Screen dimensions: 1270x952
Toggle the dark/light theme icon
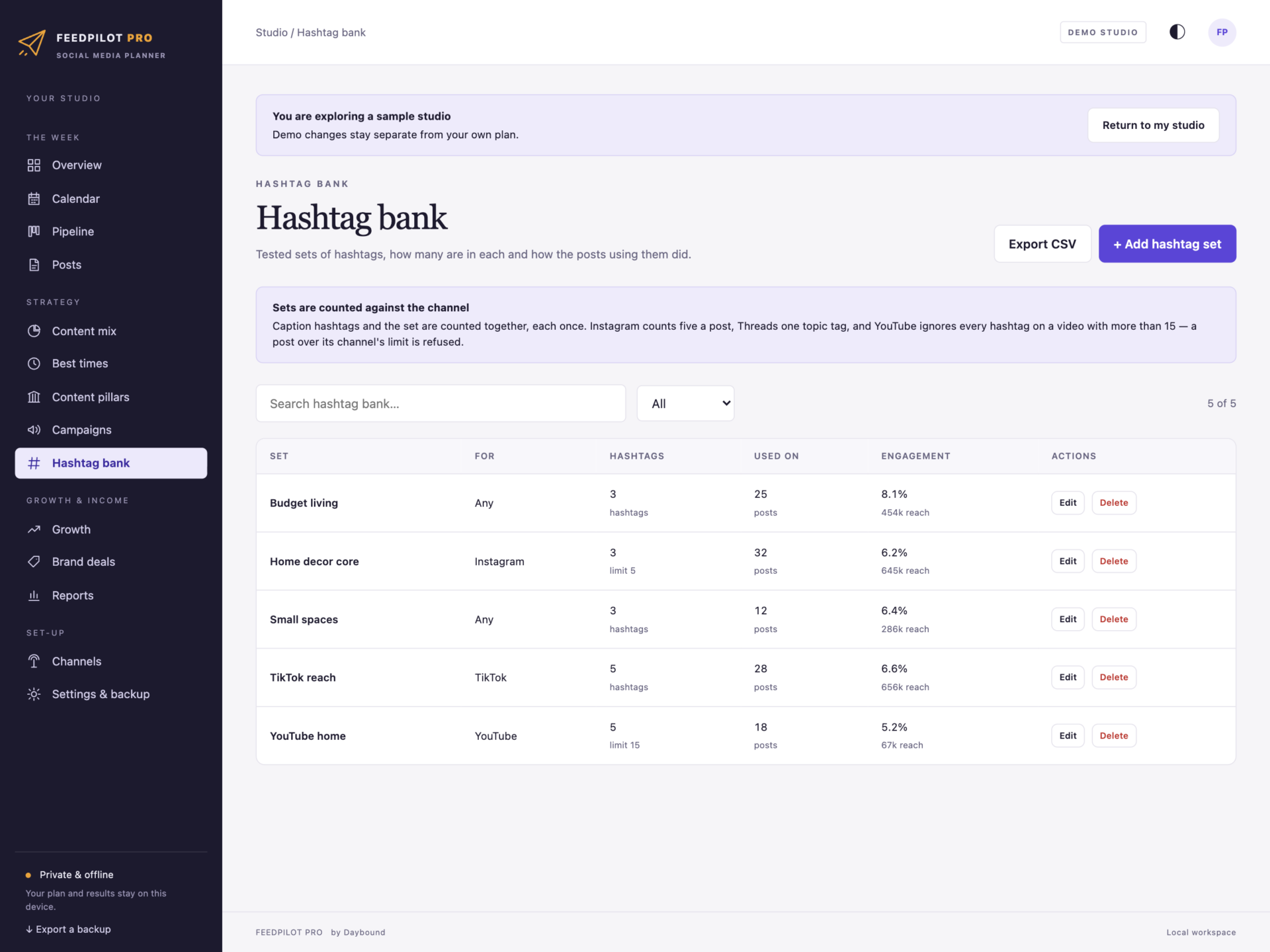click(1177, 32)
